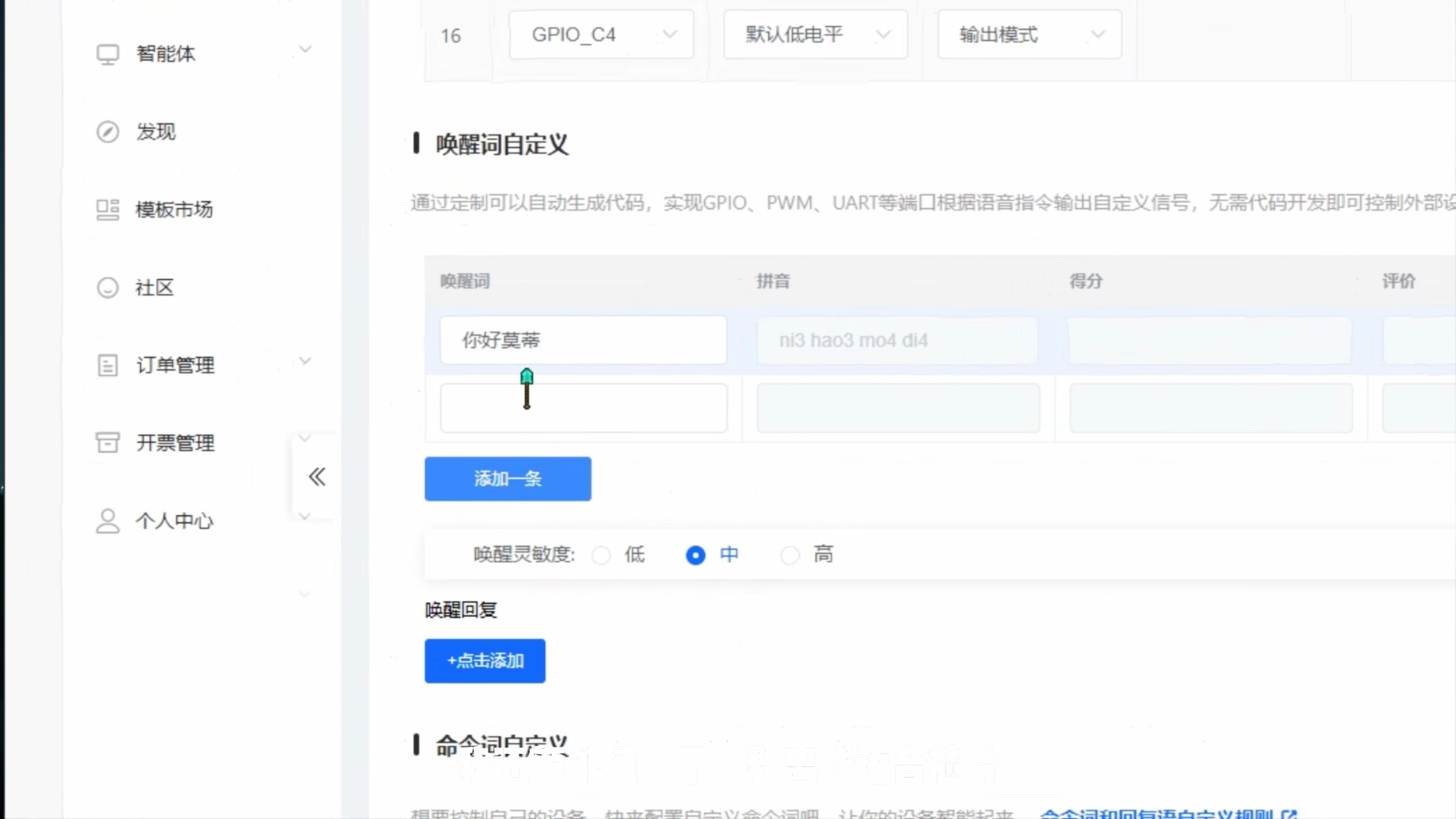Viewport: 1456px width, 819px height.
Task: Expand the 个人中心 chevron
Action: [x=305, y=516]
